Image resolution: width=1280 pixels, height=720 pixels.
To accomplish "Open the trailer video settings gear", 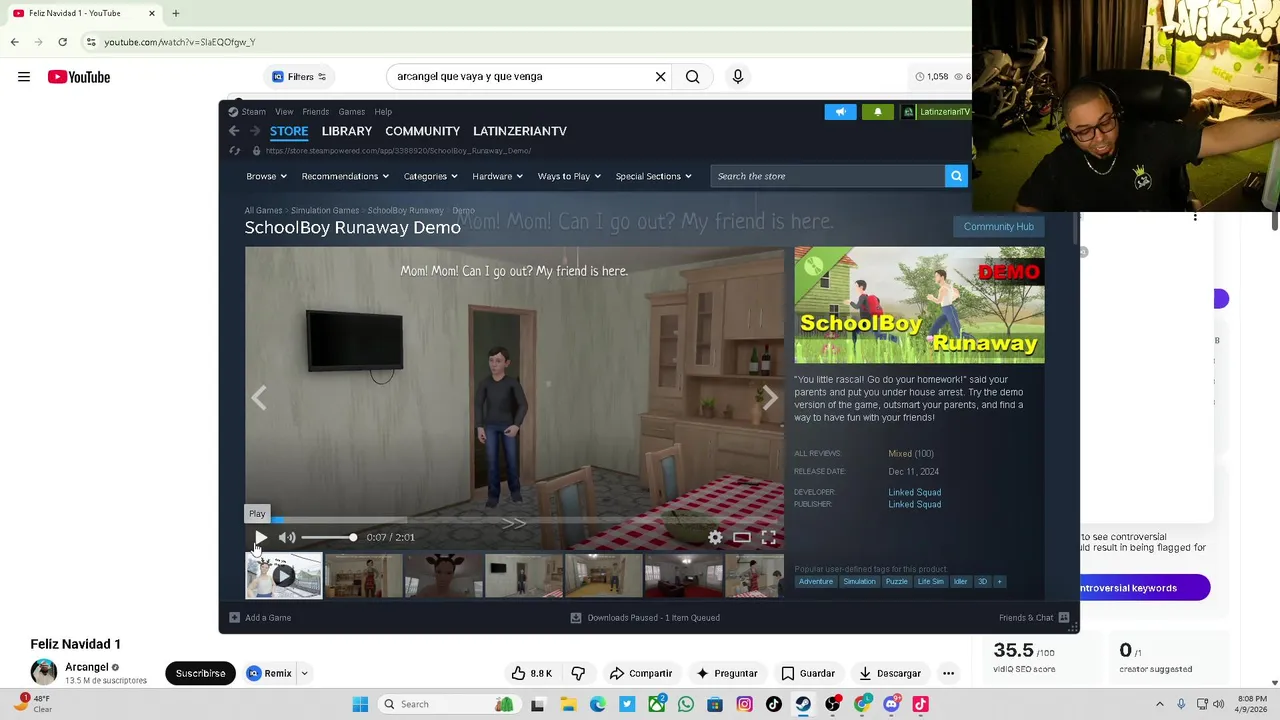I will coord(715,537).
